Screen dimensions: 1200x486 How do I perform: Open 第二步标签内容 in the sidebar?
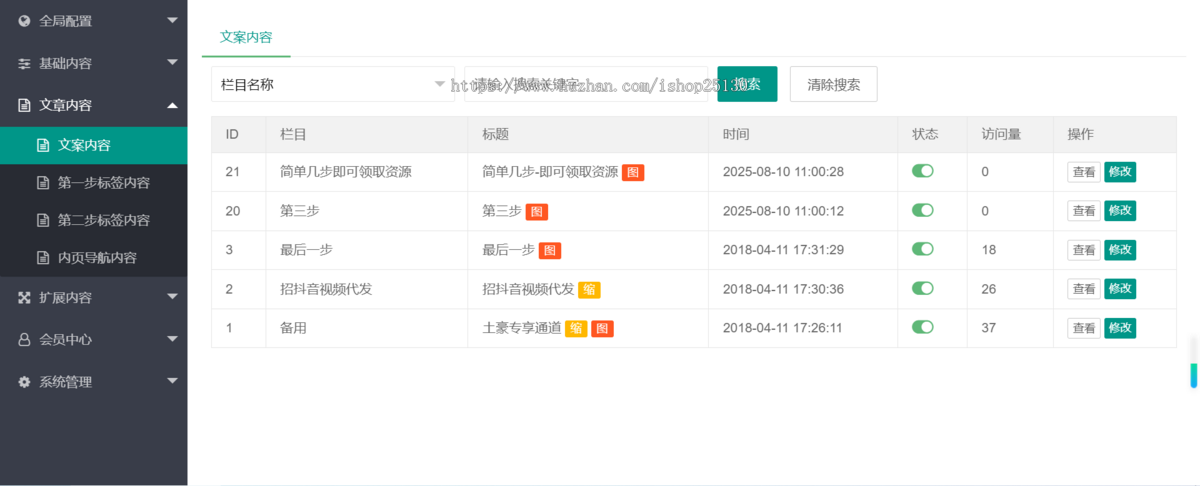coord(93,220)
